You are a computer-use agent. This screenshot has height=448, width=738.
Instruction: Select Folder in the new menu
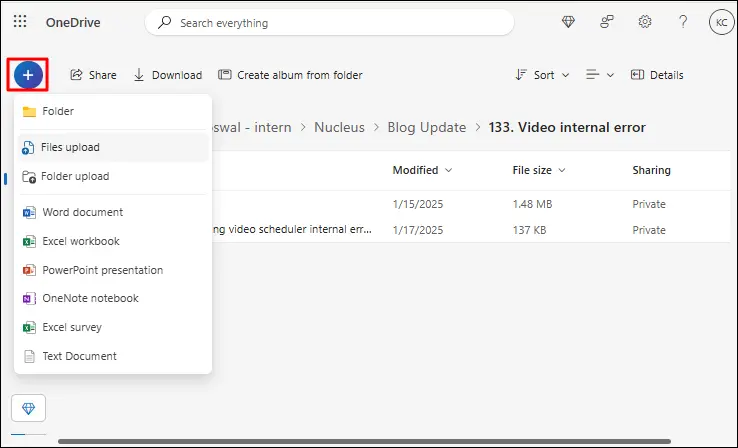tap(113, 112)
